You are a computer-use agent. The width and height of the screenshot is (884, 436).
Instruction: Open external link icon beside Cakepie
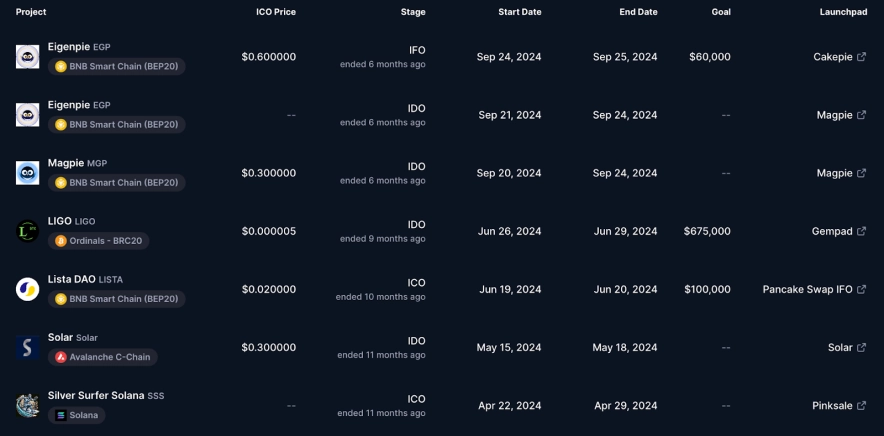862,57
